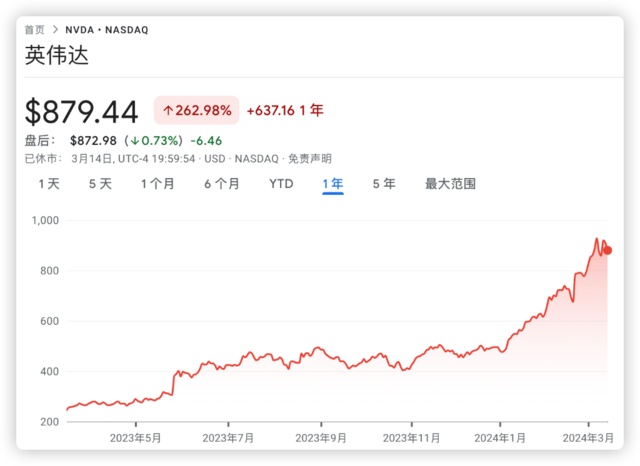Choose the 6个月 range tab
The height and width of the screenshot is (466, 640).
222,184
